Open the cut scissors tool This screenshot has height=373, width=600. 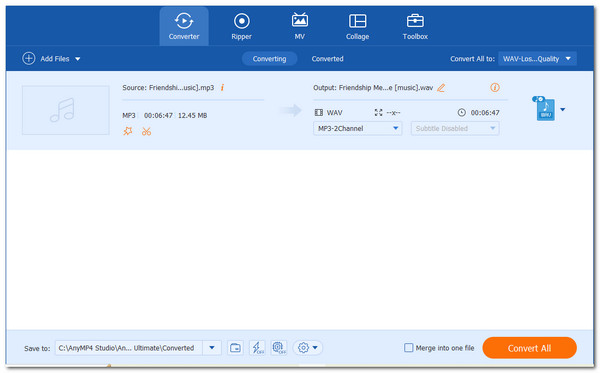point(146,131)
